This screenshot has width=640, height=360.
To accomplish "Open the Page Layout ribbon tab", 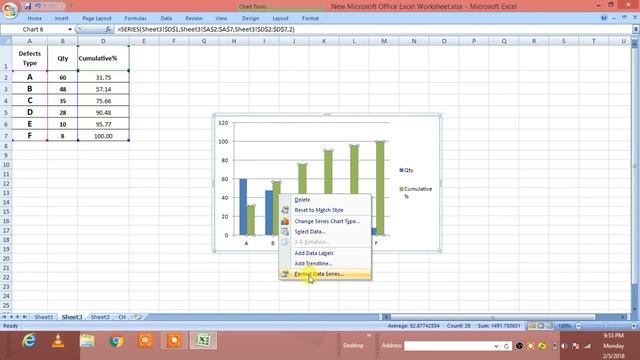I will pos(97,18).
